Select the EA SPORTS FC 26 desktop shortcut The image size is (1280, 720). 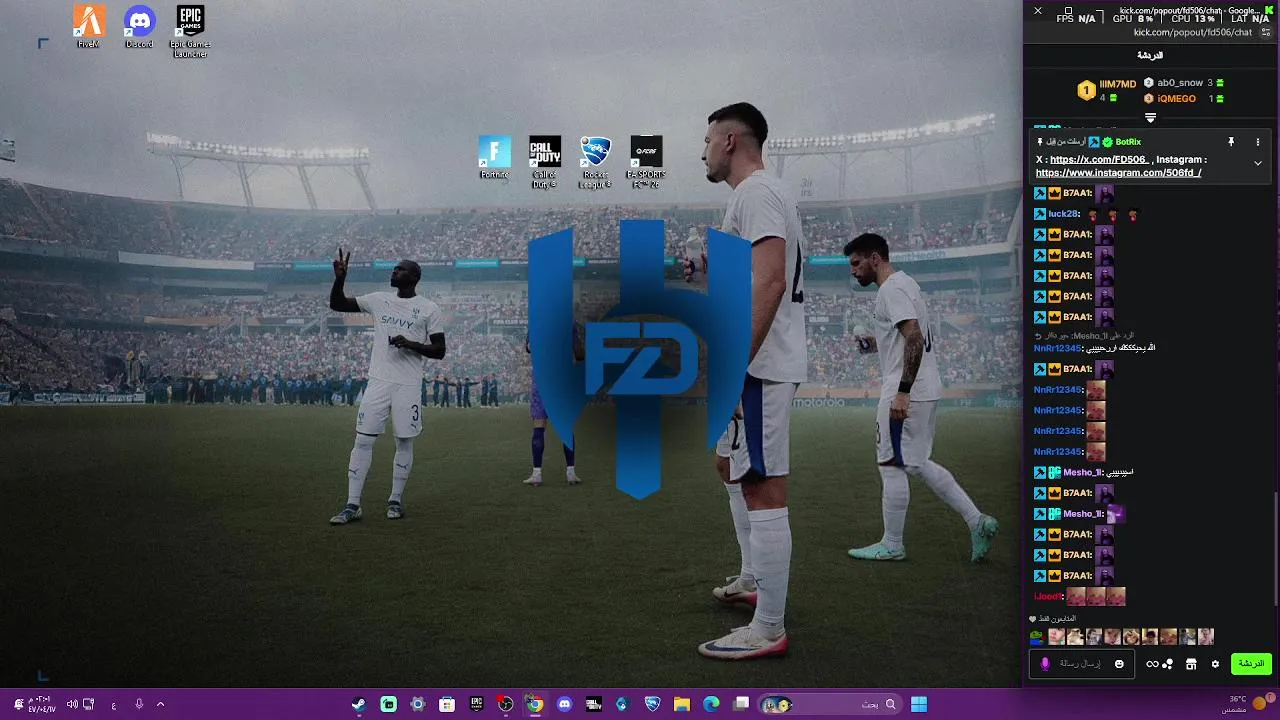pyautogui.click(x=646, y=162)
